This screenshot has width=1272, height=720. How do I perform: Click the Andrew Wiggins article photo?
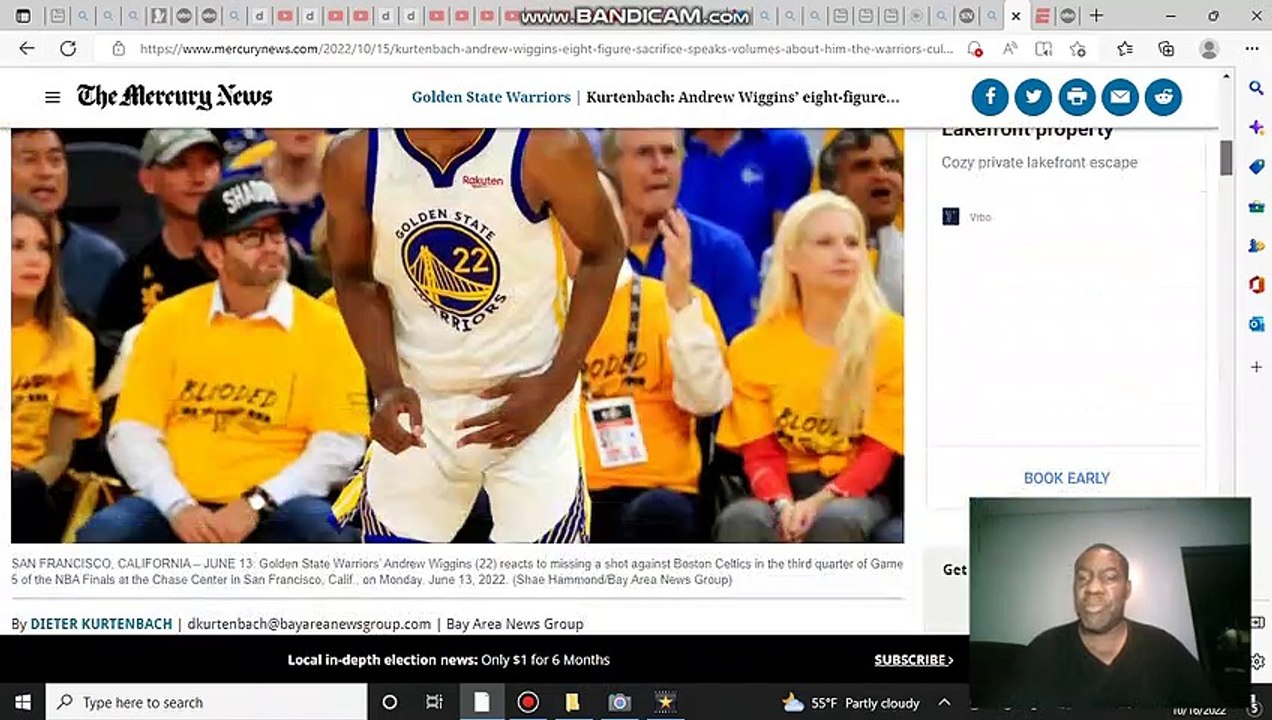(457, 335)
